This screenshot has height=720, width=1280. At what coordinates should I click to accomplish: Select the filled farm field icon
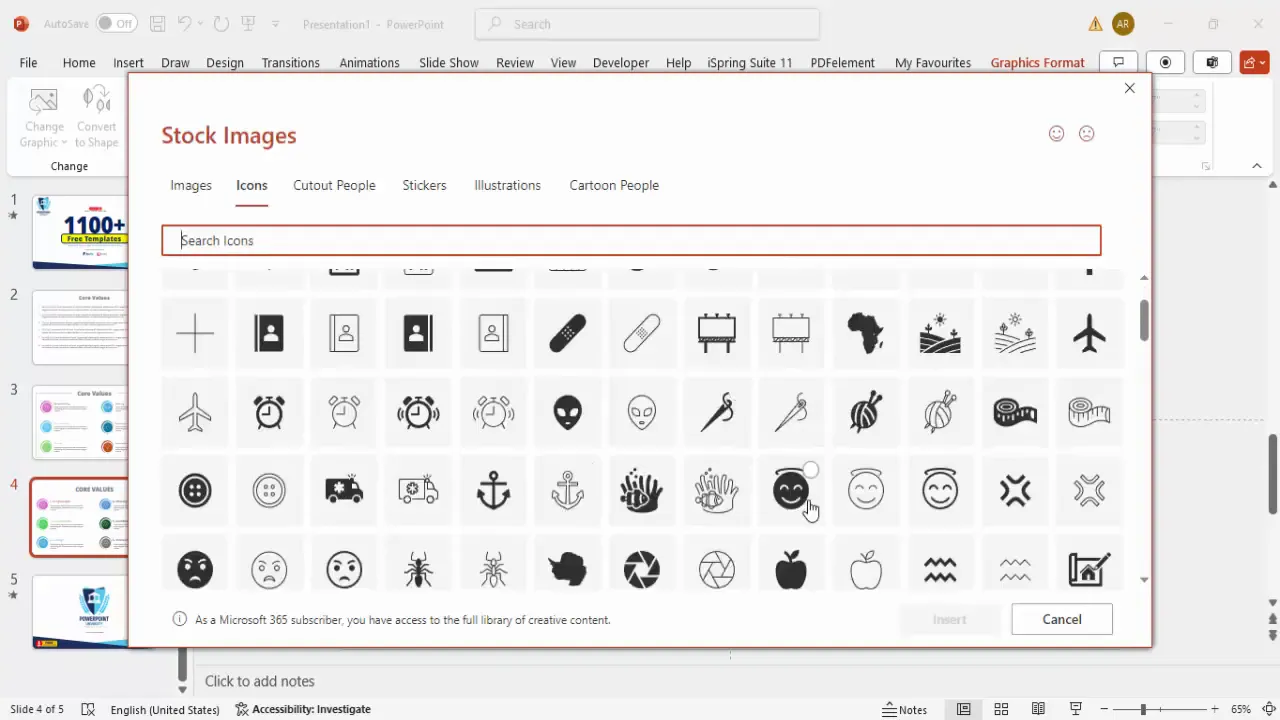(940, 333)
